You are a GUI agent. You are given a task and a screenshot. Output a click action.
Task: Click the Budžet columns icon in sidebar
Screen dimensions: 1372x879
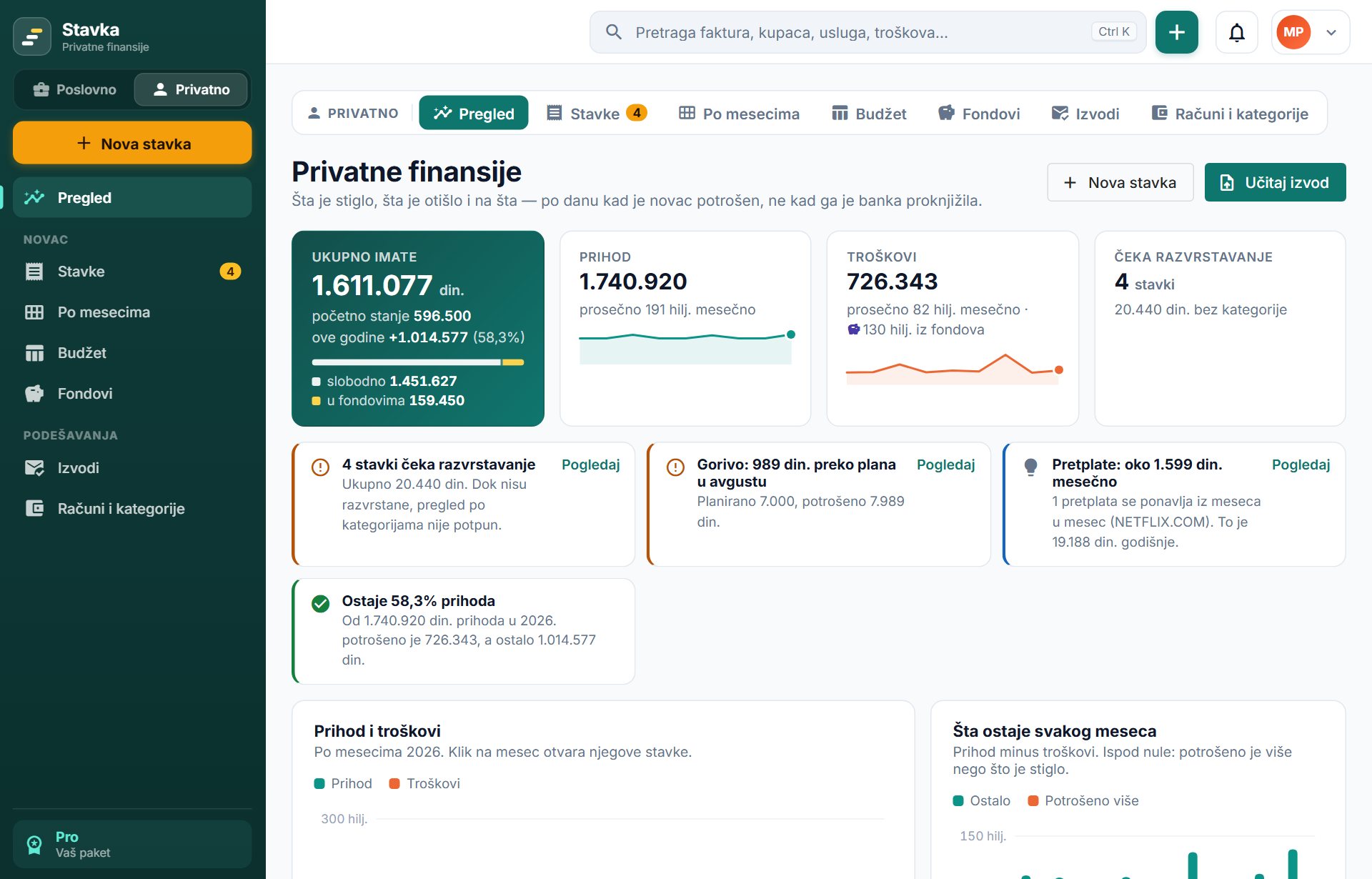pyautogui.click(x=34, y=353)
